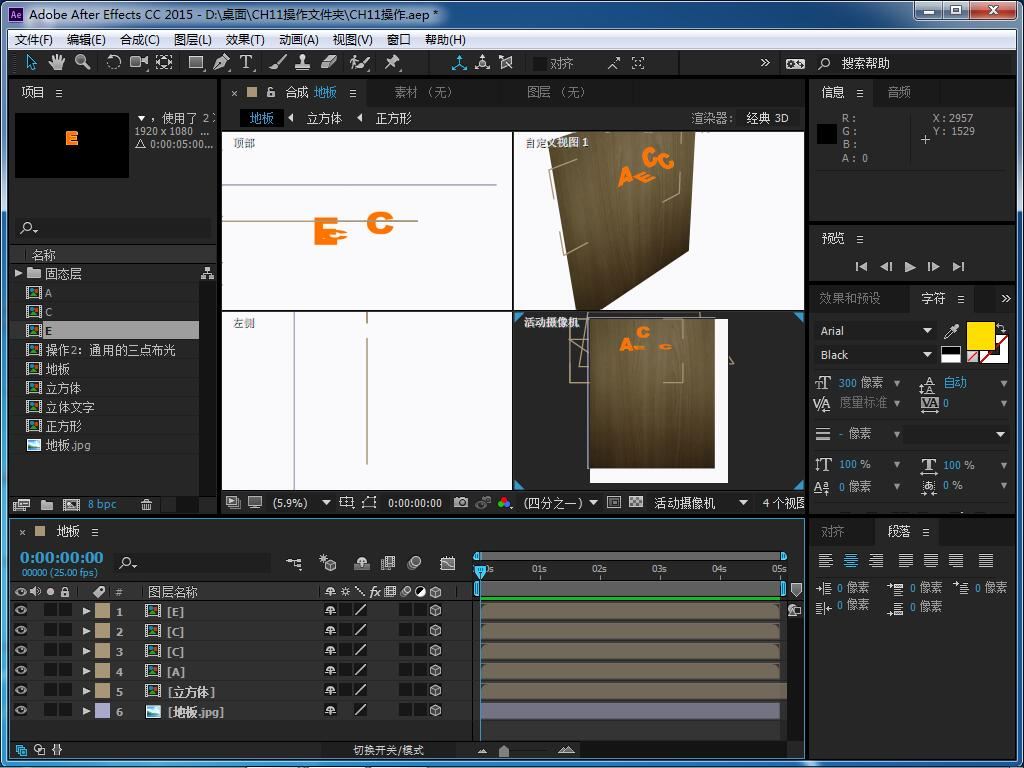Viewport: 1024px width, 768px height.
Task: Click the eyedropper in Character panel
Action: 952,331
